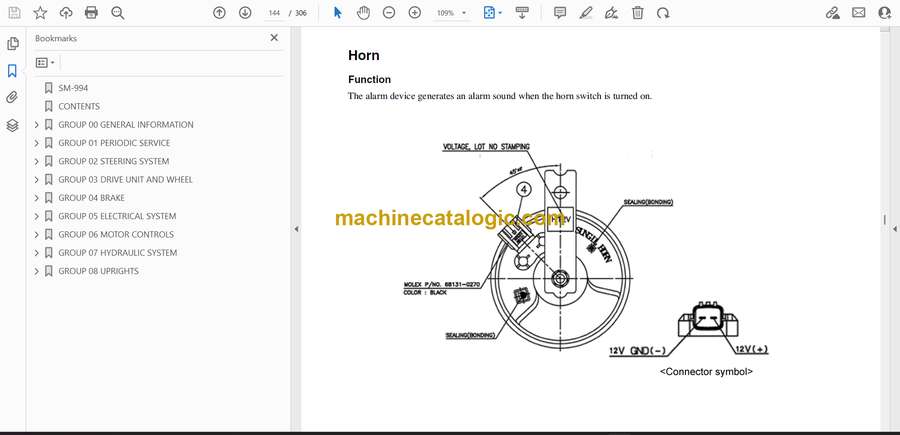Image resolution: width=900 pixels, height=435 pixels.
Task: Toggle the attachments paperclip panel
Action: click(12, 98)
